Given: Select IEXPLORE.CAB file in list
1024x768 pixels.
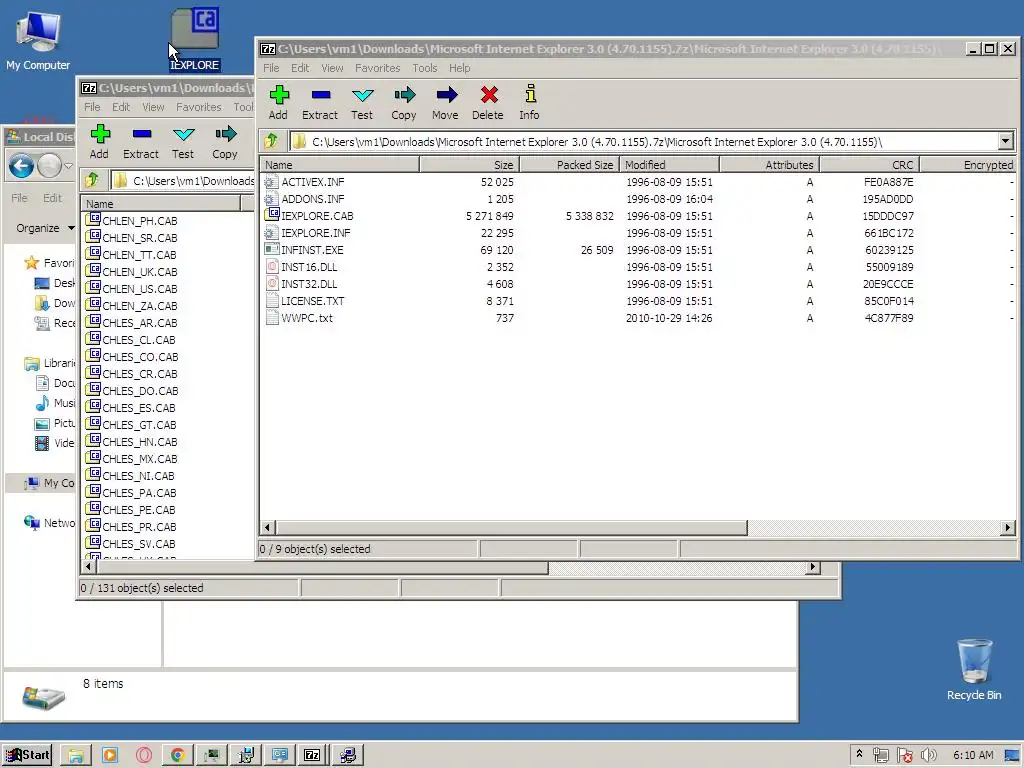Looking at the screenshot, I should click(309, 216).
